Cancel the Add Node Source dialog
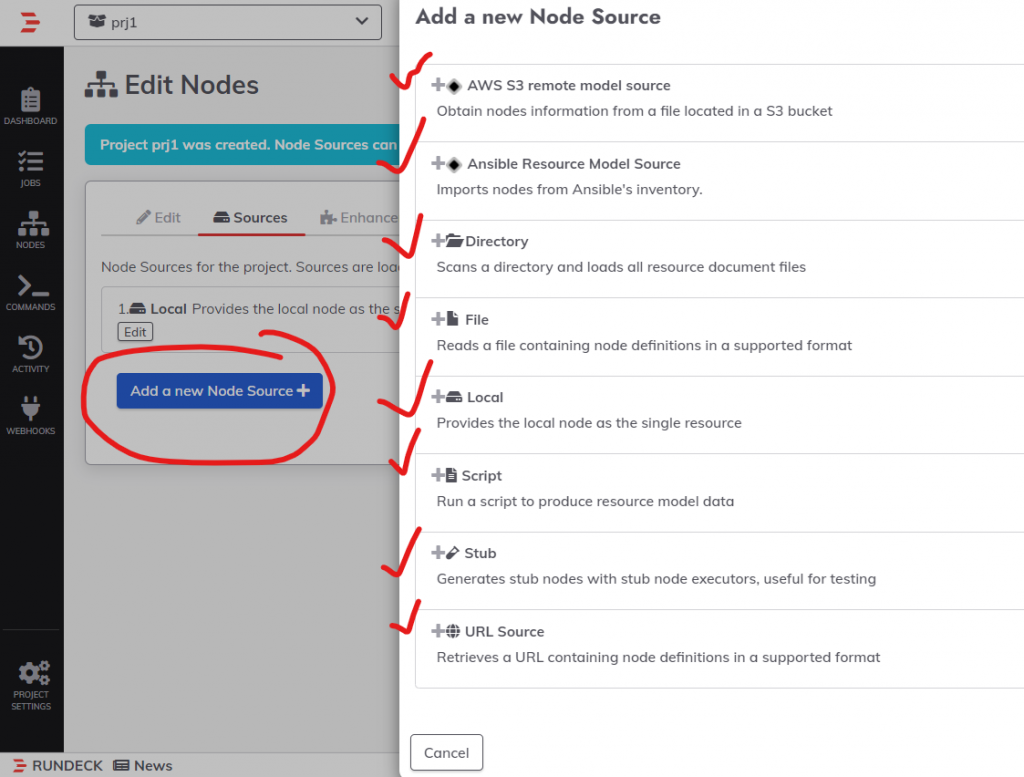 446,753
